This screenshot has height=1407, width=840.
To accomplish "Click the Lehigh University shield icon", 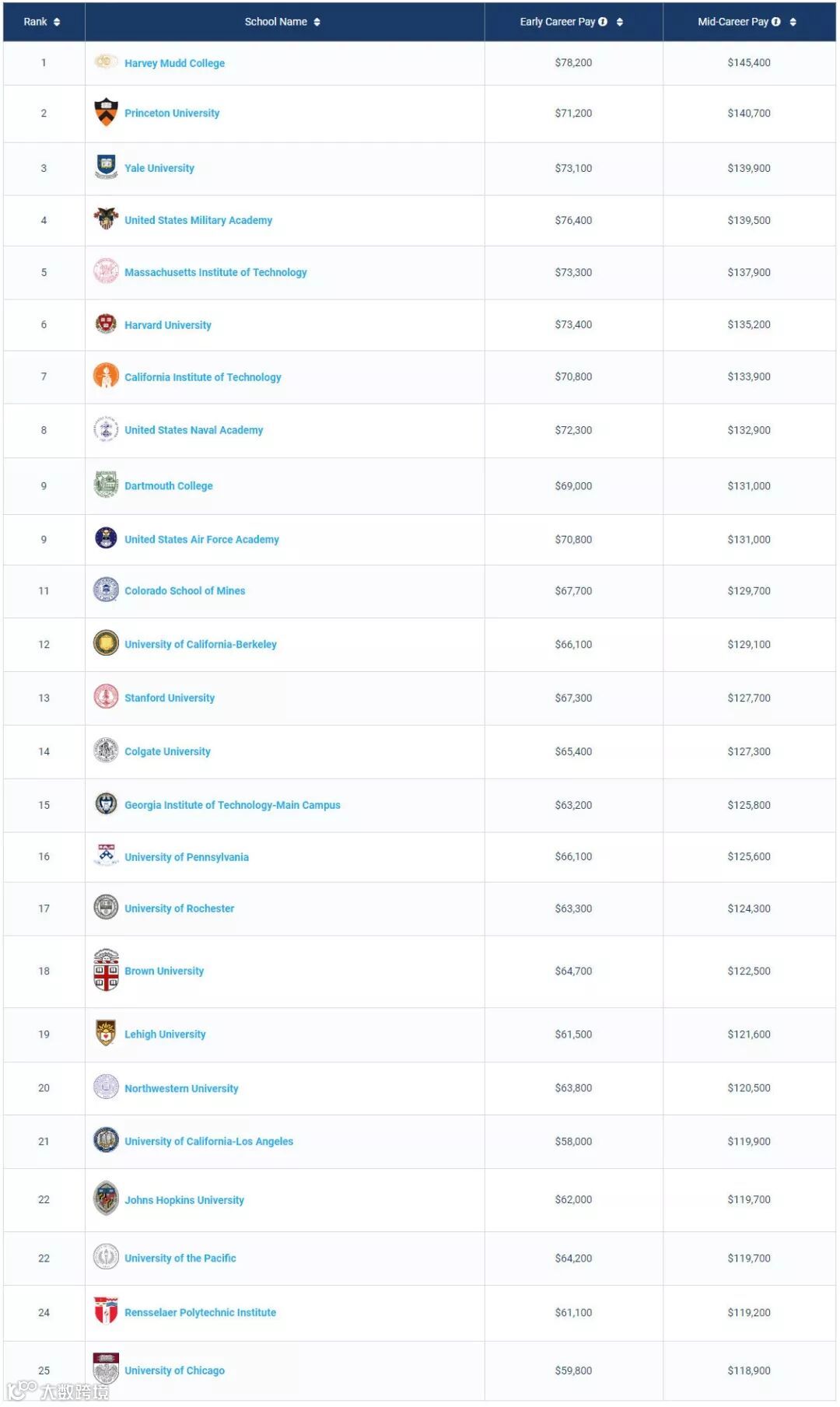I will [106, 1033].
